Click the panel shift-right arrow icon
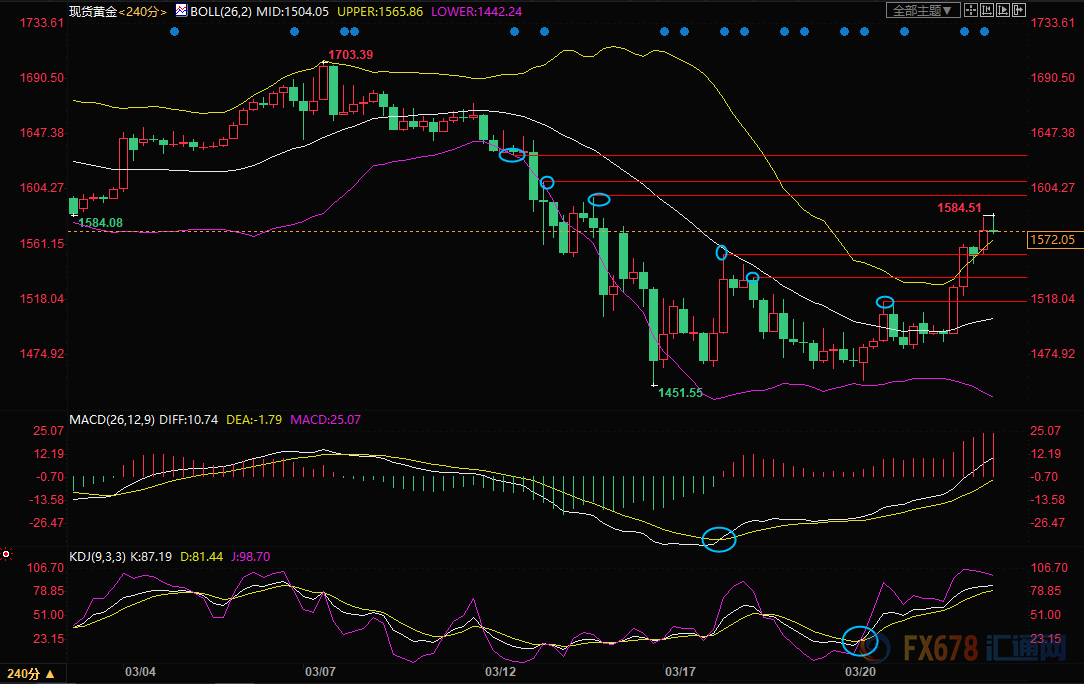 pos(1018,10)
